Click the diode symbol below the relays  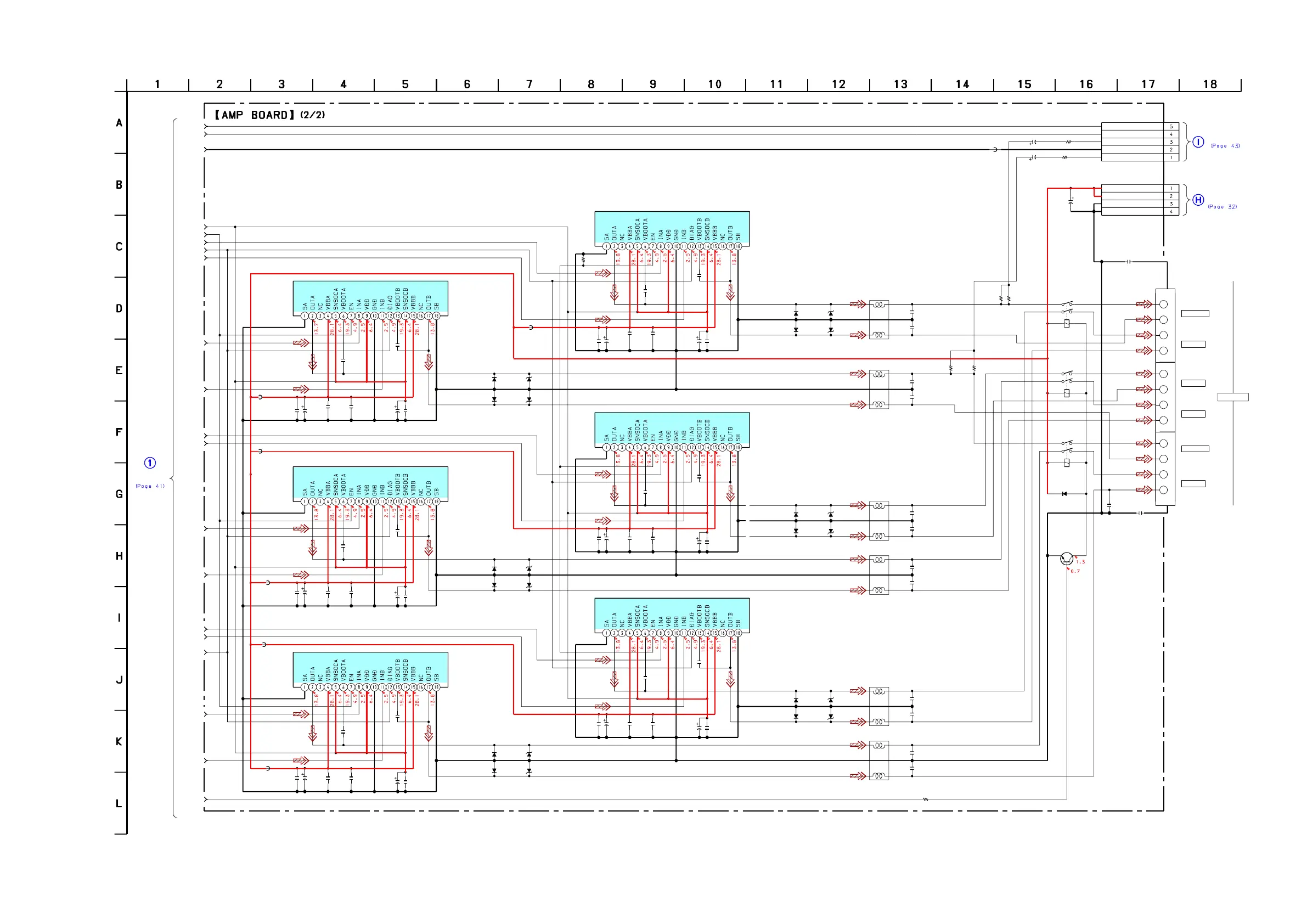coord(1064,494)
